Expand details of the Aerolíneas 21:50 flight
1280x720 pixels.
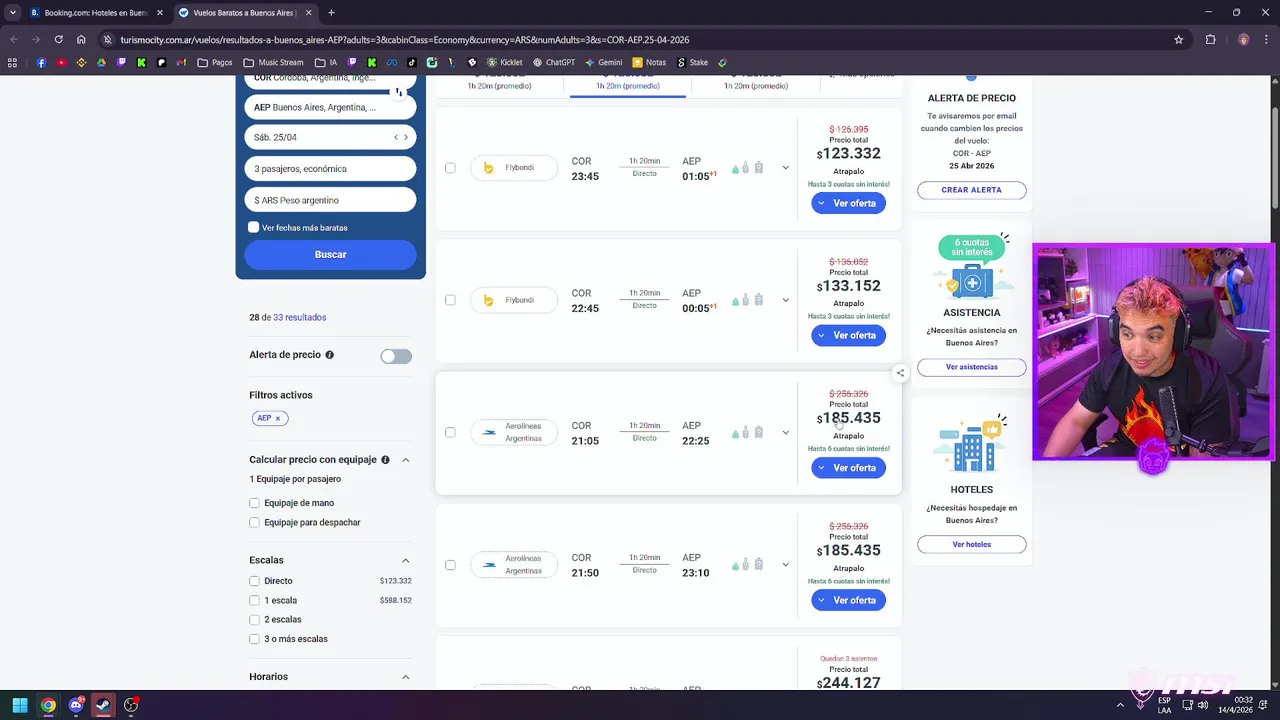point(785,565)
